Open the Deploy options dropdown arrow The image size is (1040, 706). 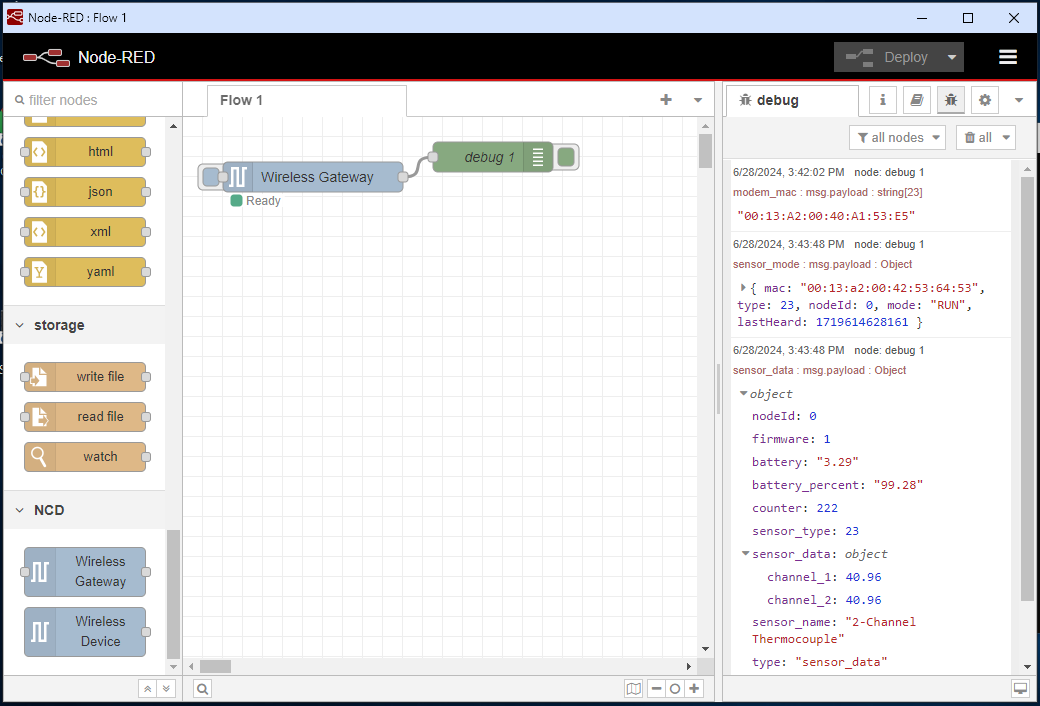pyautogui.click(x=952, y=58)
